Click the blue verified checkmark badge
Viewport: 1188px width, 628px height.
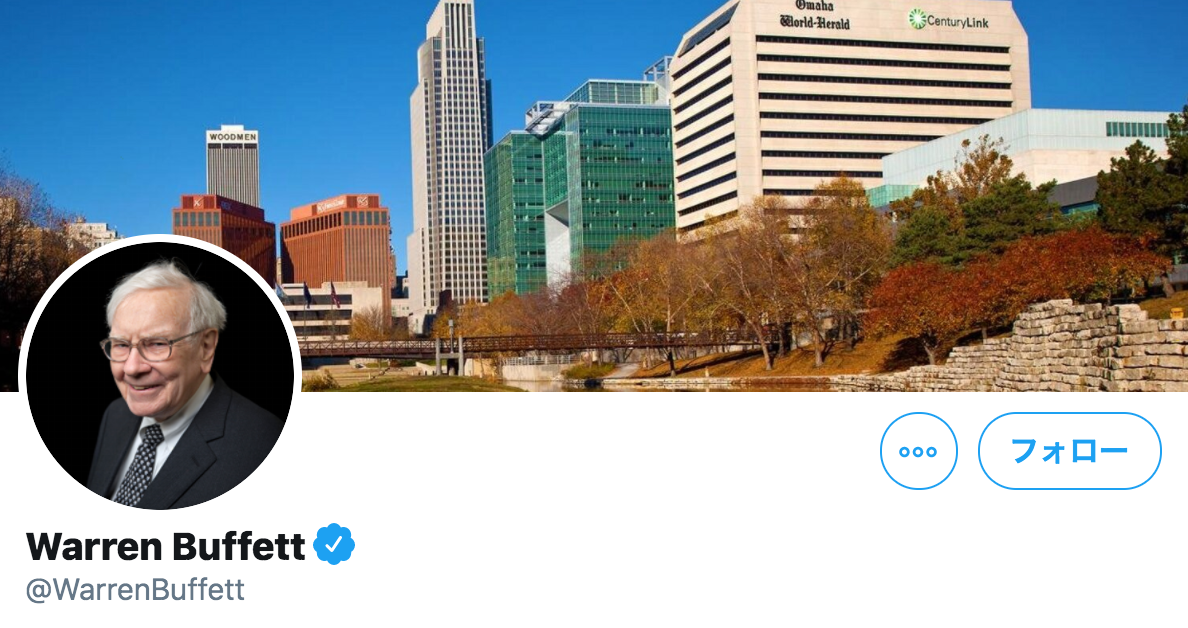pyautogui.click(x=334, y=544)
